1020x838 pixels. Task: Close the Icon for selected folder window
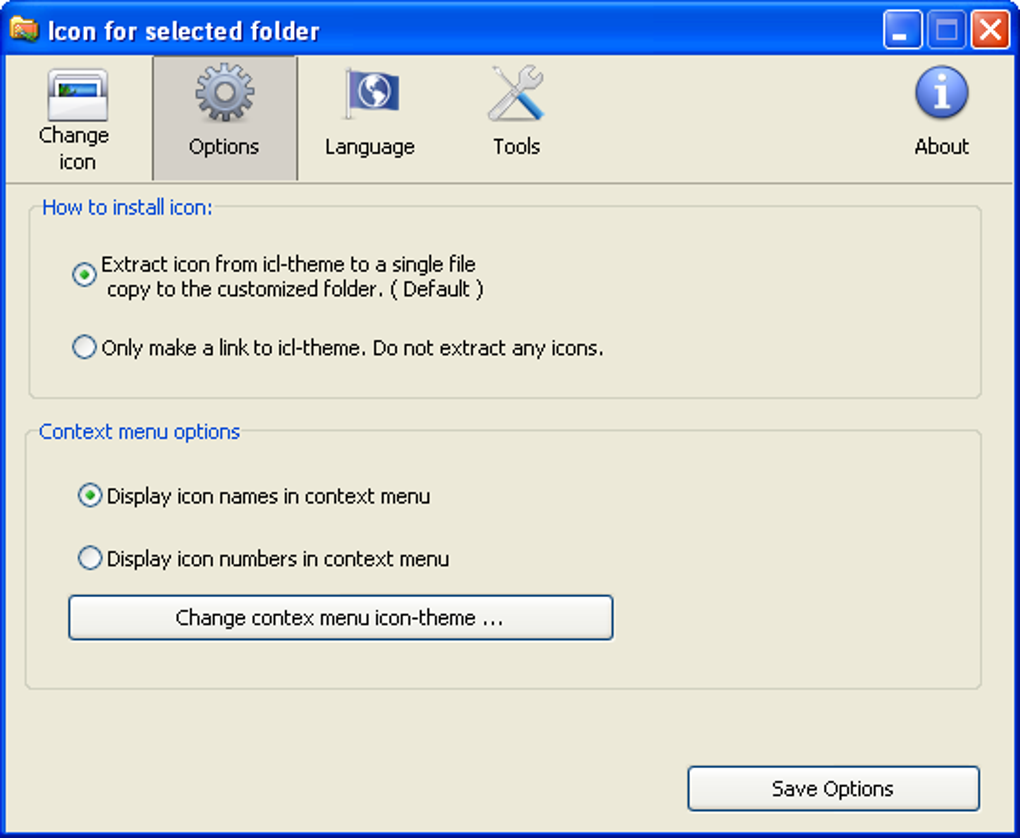pos(990,30)
